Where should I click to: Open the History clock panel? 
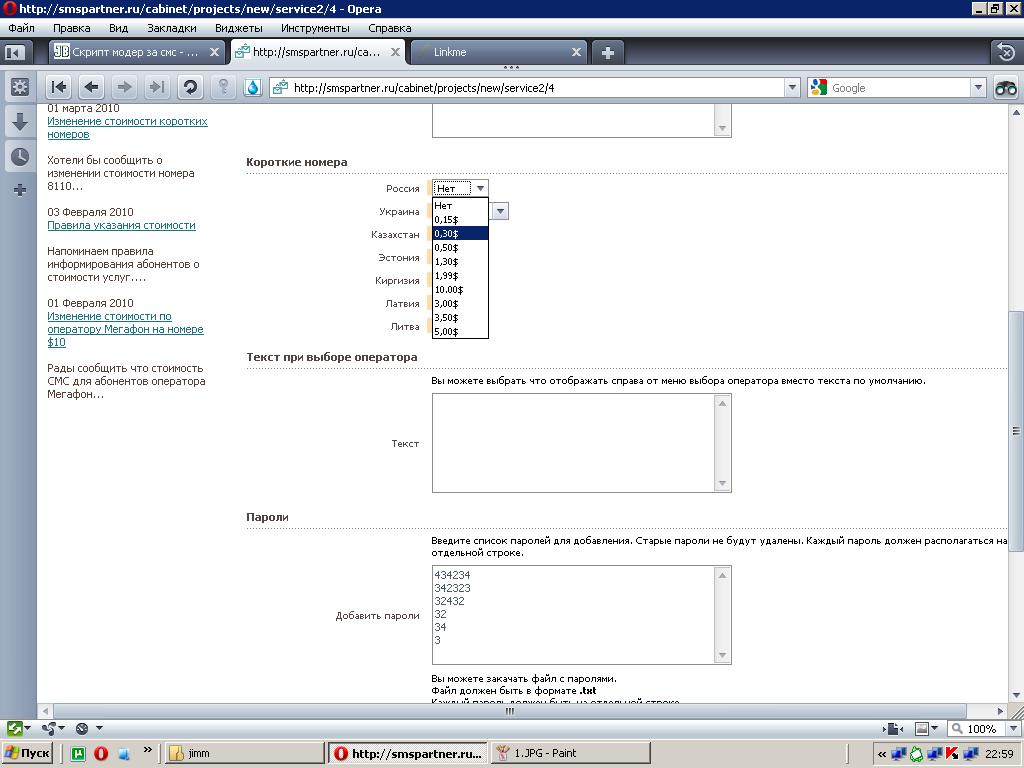click(x=20, y=157)
